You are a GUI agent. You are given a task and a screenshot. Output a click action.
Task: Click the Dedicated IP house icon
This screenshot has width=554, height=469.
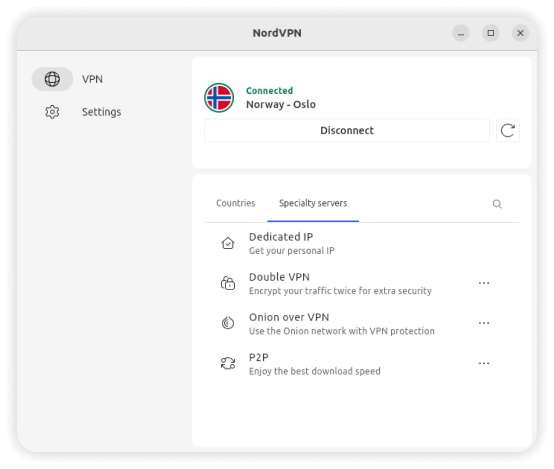pyautogui.click(x=228, y=243)
